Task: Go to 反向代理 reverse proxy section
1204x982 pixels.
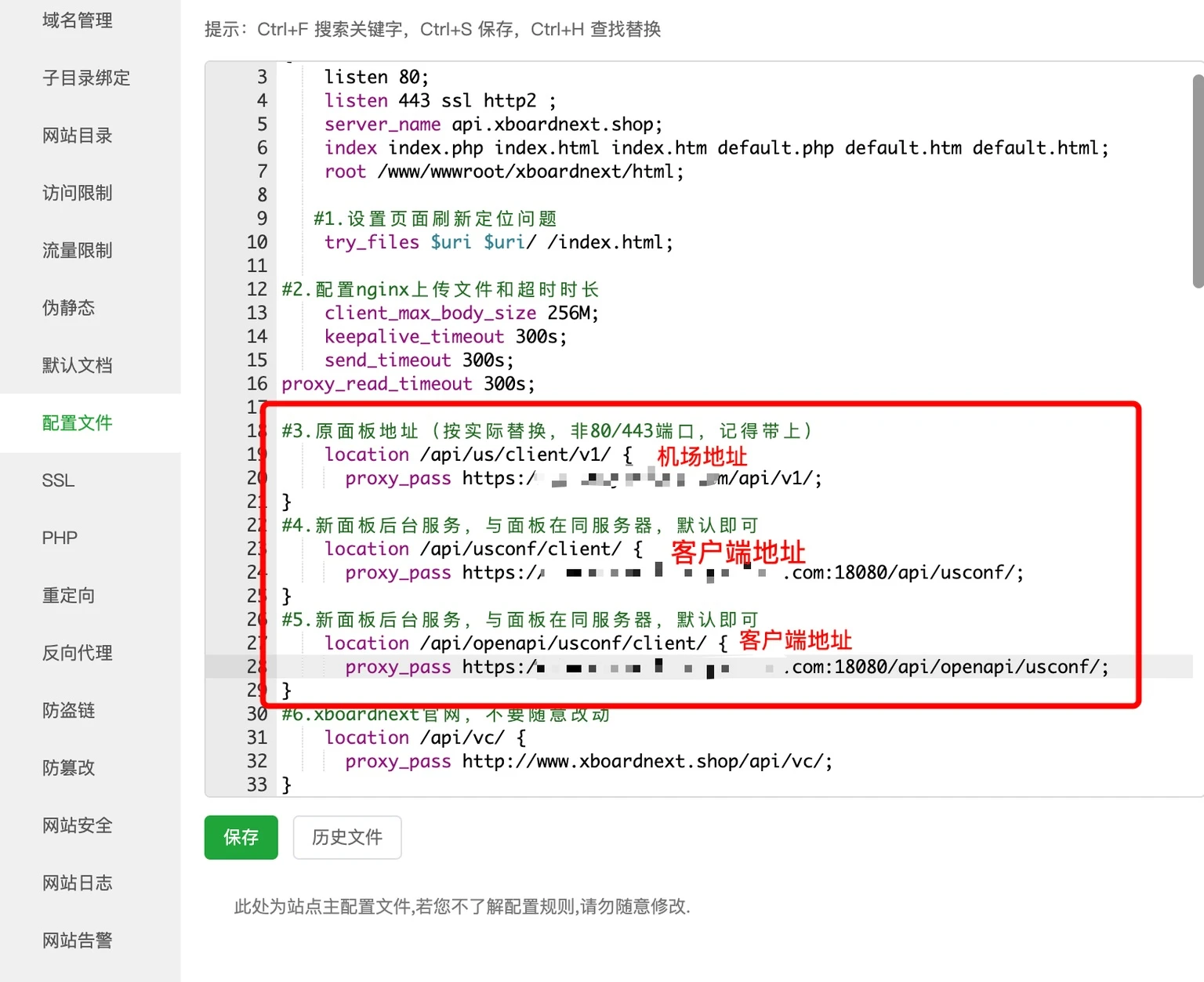Action: coord(77,653)
